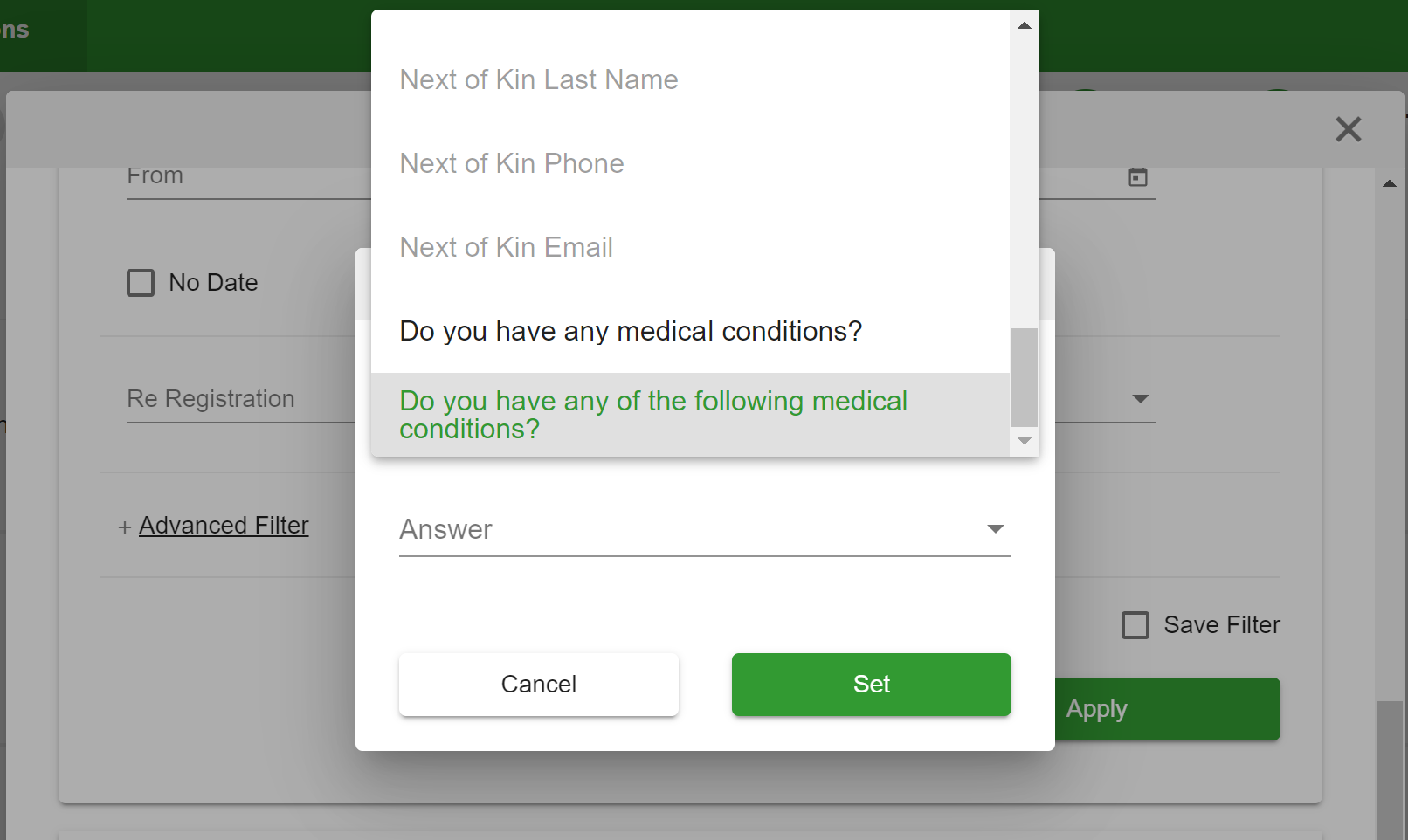Click the filter panel scroll-up arrow

click(x=1390, y=183)
